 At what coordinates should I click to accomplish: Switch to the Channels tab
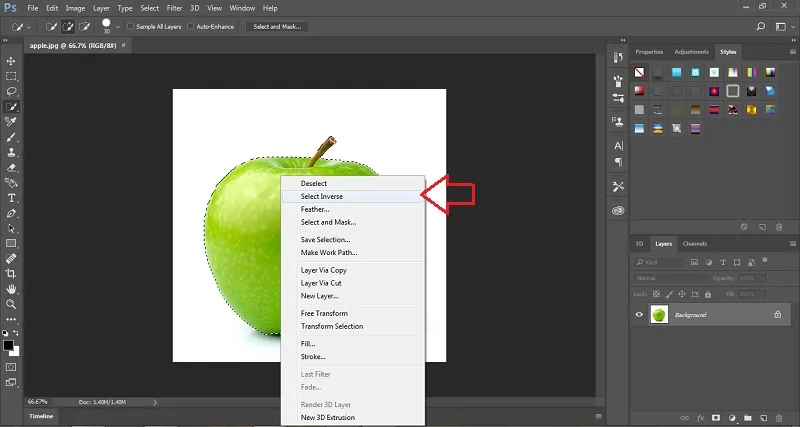[x=694, y=244]
